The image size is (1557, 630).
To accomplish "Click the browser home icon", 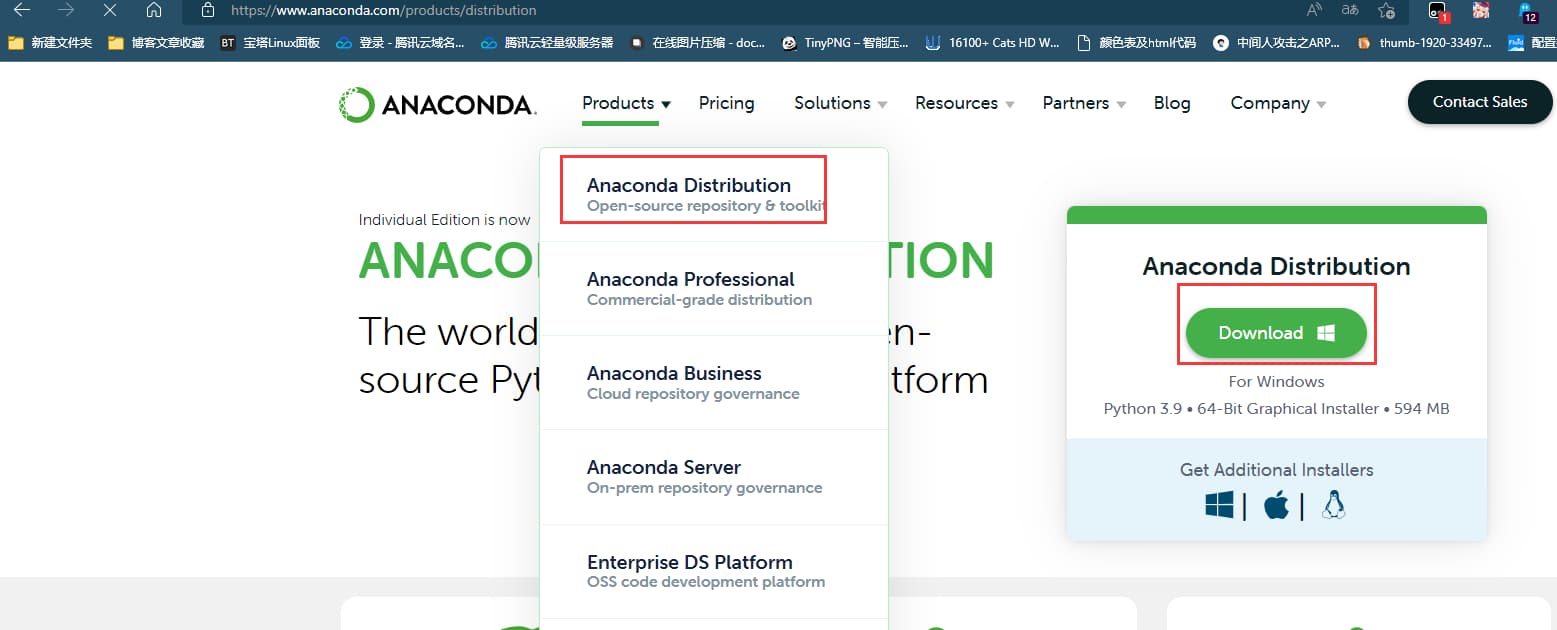I will 154,11.
